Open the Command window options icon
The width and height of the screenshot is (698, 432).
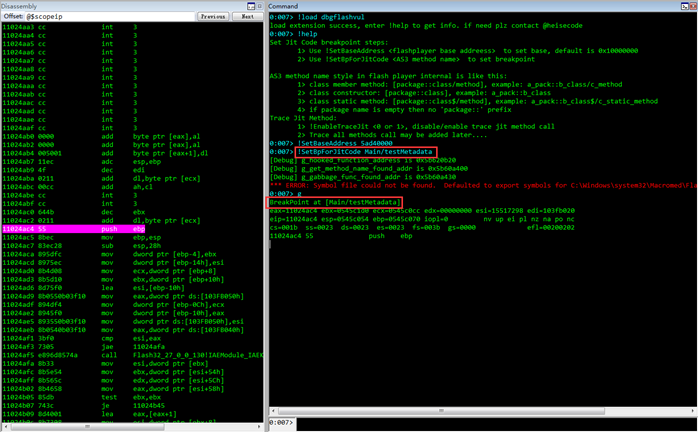(685, 6)
